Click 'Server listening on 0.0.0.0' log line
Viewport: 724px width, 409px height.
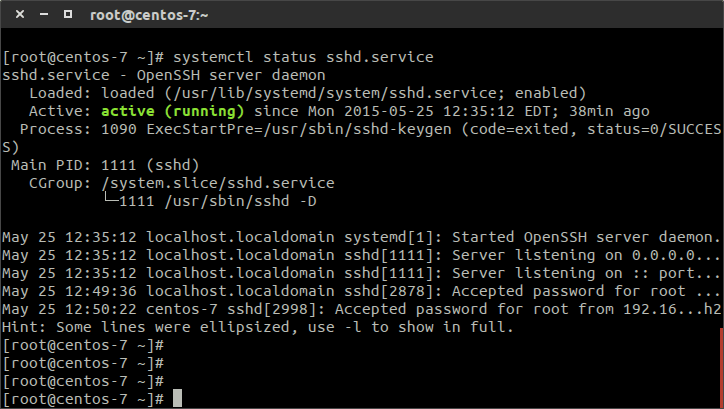click(361, 255)
